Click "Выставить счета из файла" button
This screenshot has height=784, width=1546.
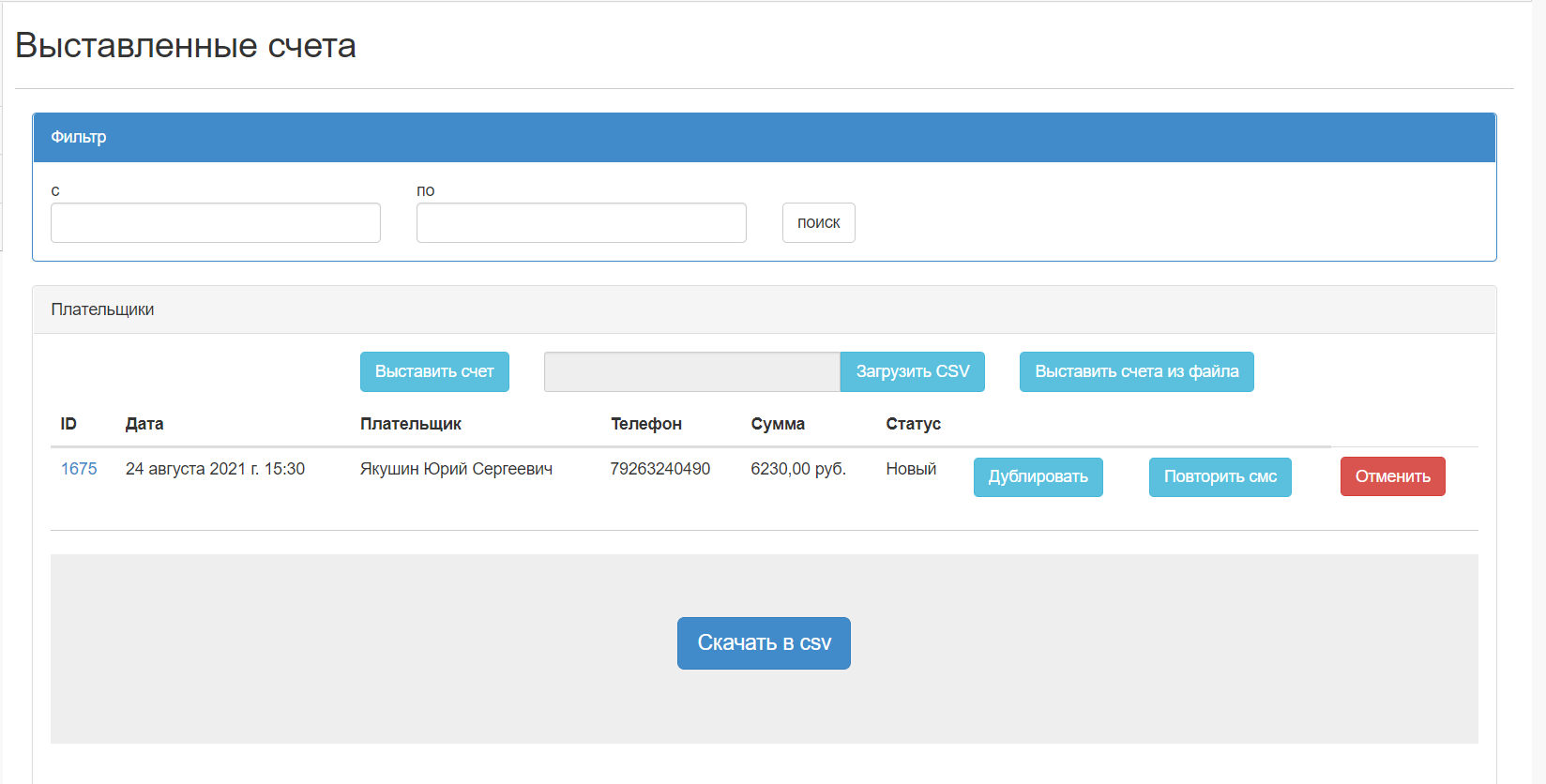[1136, 372]
